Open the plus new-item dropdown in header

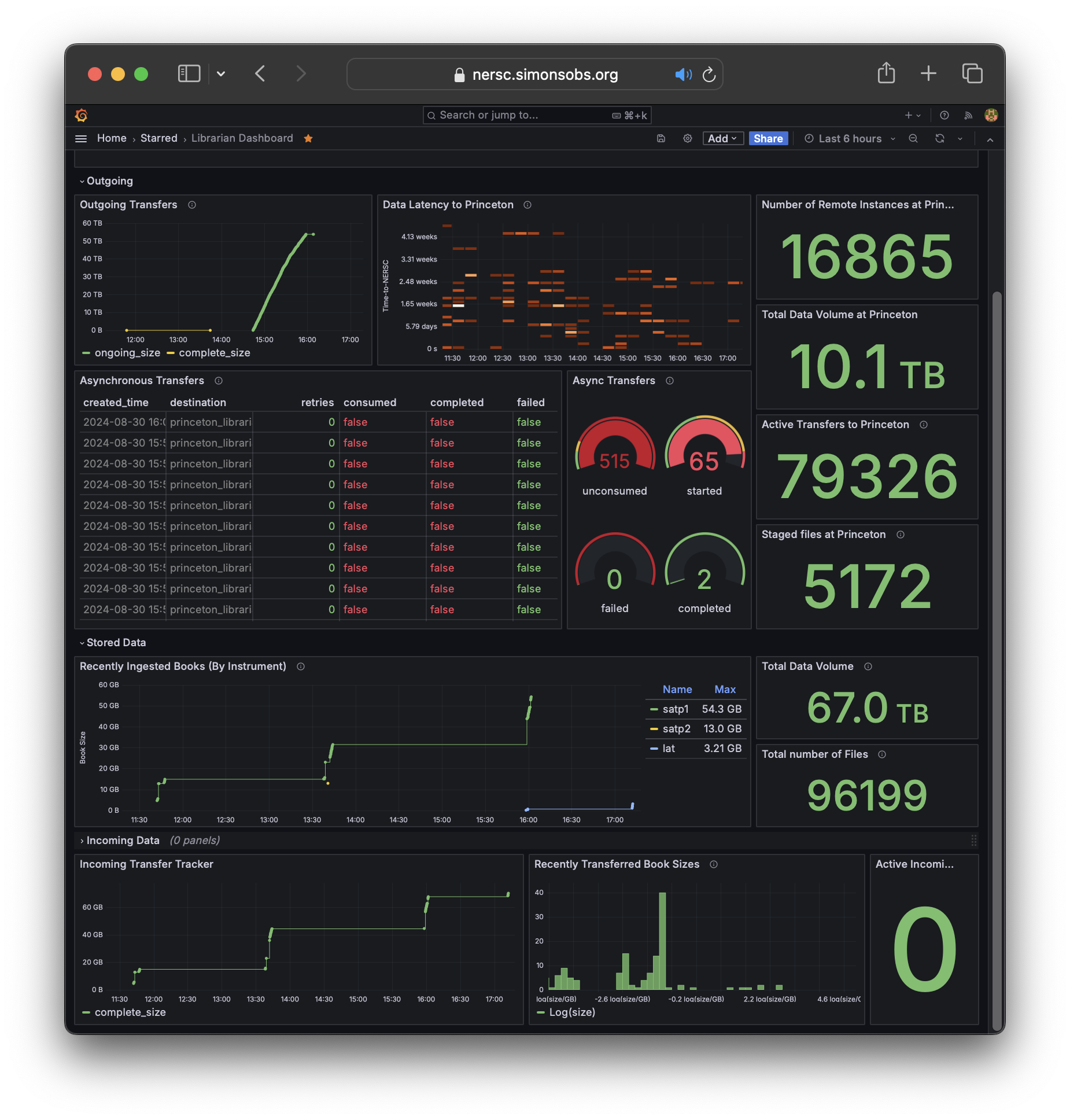point(913,115)
